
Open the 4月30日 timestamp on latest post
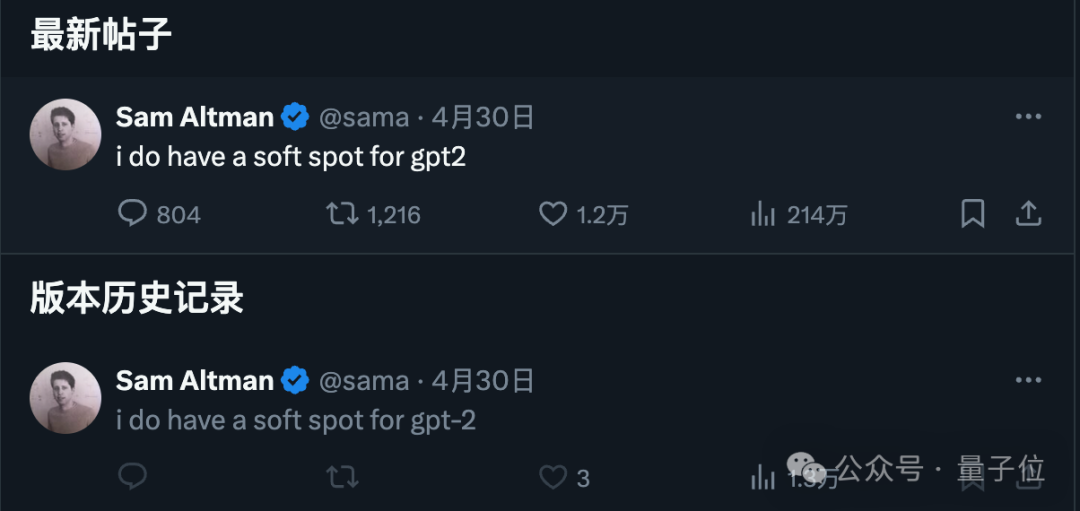(x=483, y=117)
